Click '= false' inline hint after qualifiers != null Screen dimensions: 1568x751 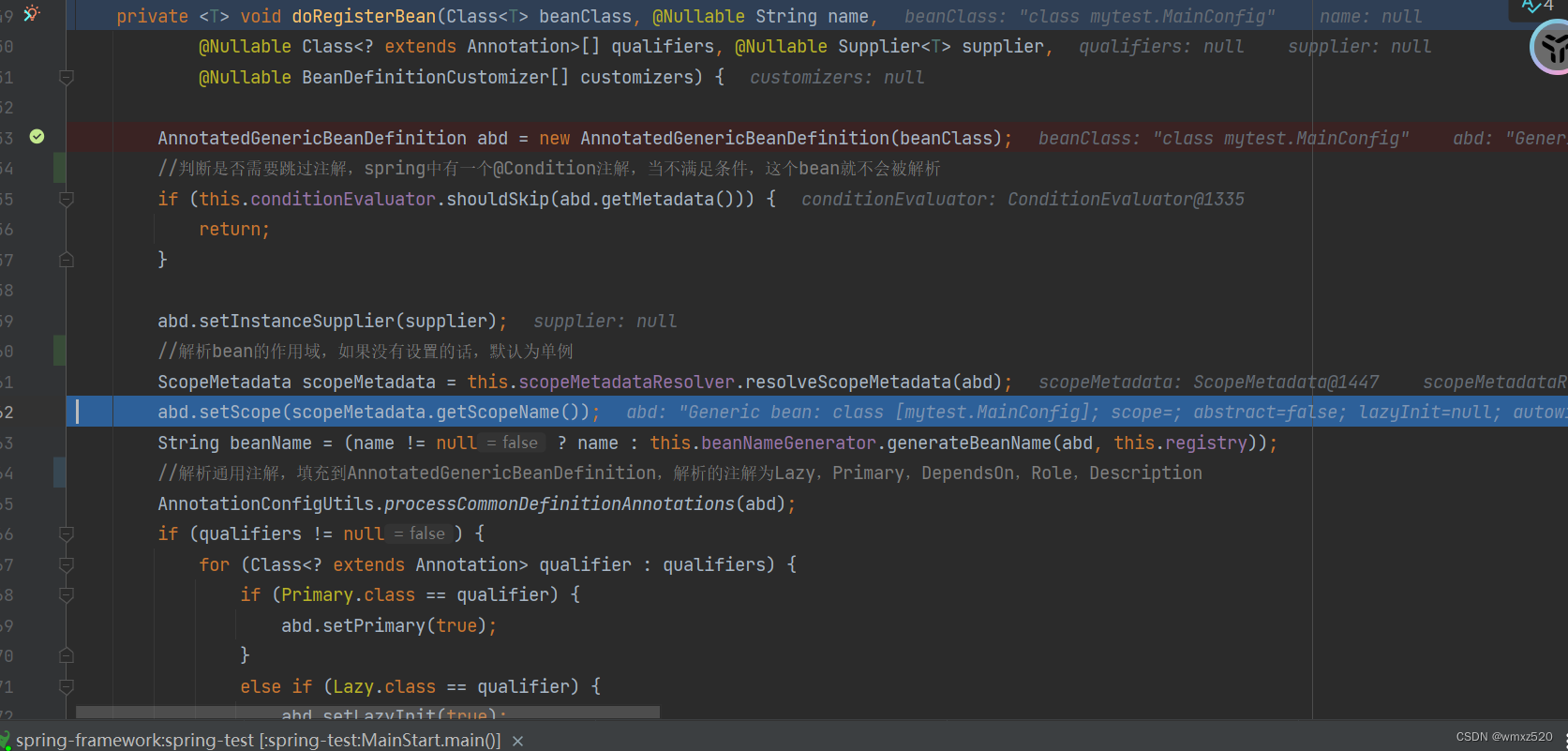click(x=420, y=533)
